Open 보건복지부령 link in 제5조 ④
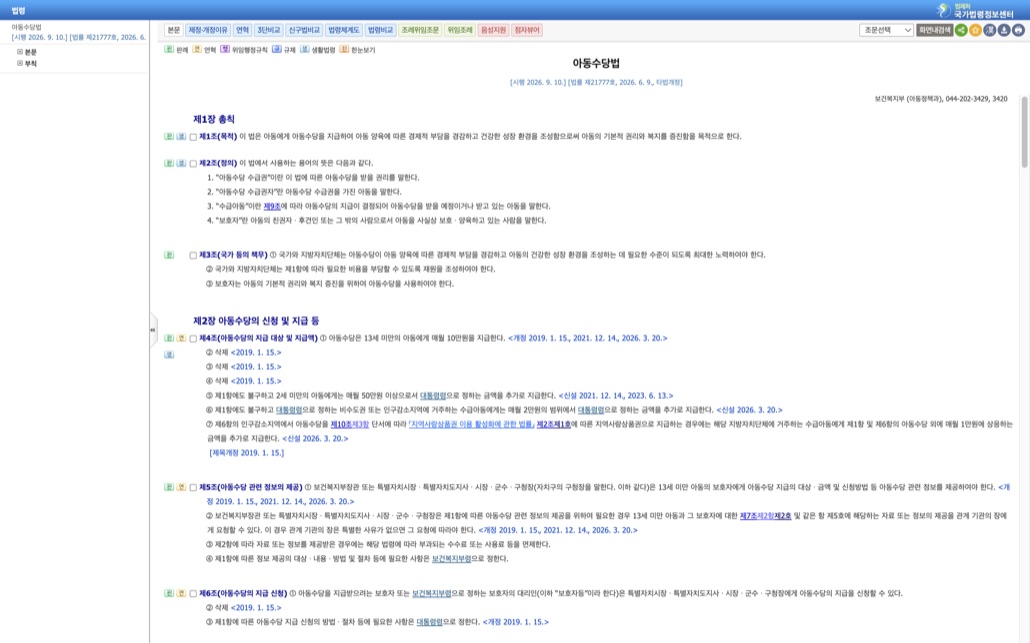The width and height of the screenshot is (1030, 643). (x=451, y=559)
